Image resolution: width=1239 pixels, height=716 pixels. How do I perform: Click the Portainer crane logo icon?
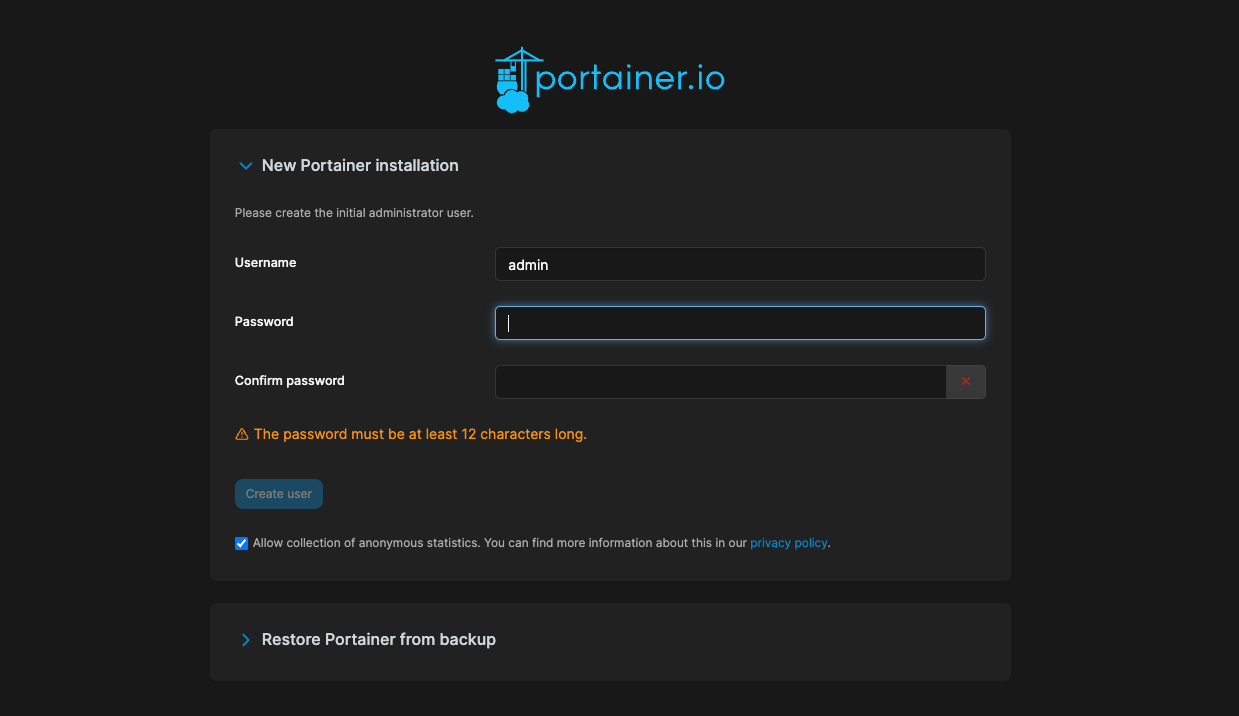[513, 80]
